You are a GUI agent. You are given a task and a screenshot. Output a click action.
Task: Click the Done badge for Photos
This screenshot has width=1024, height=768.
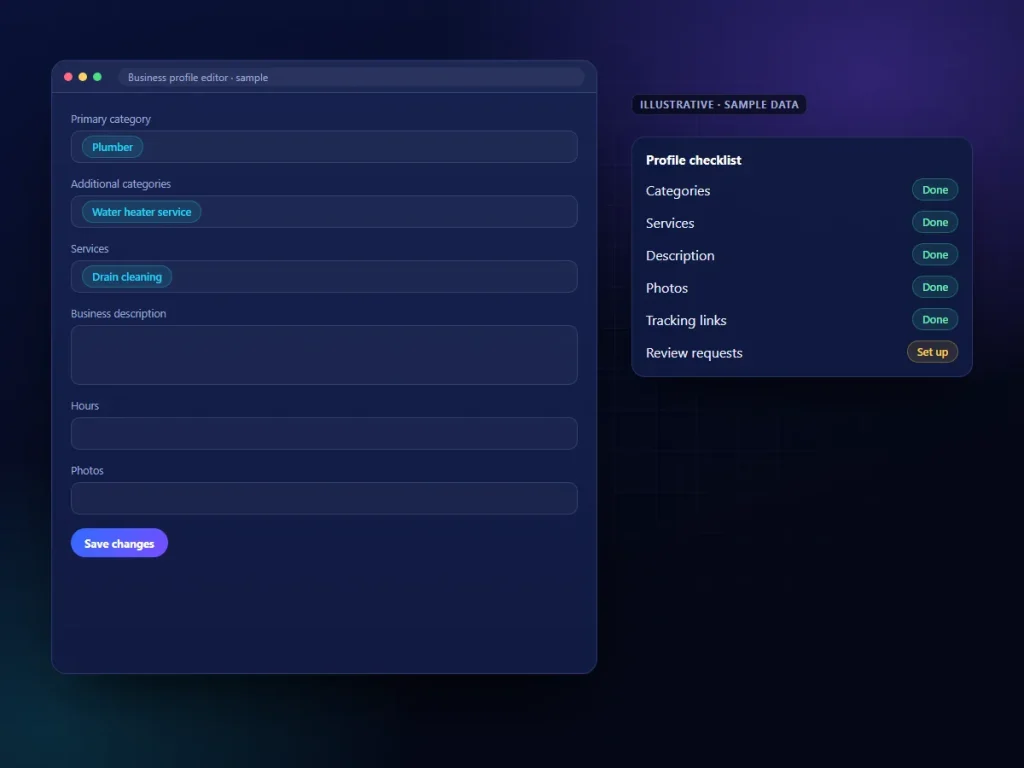(935, 287)
